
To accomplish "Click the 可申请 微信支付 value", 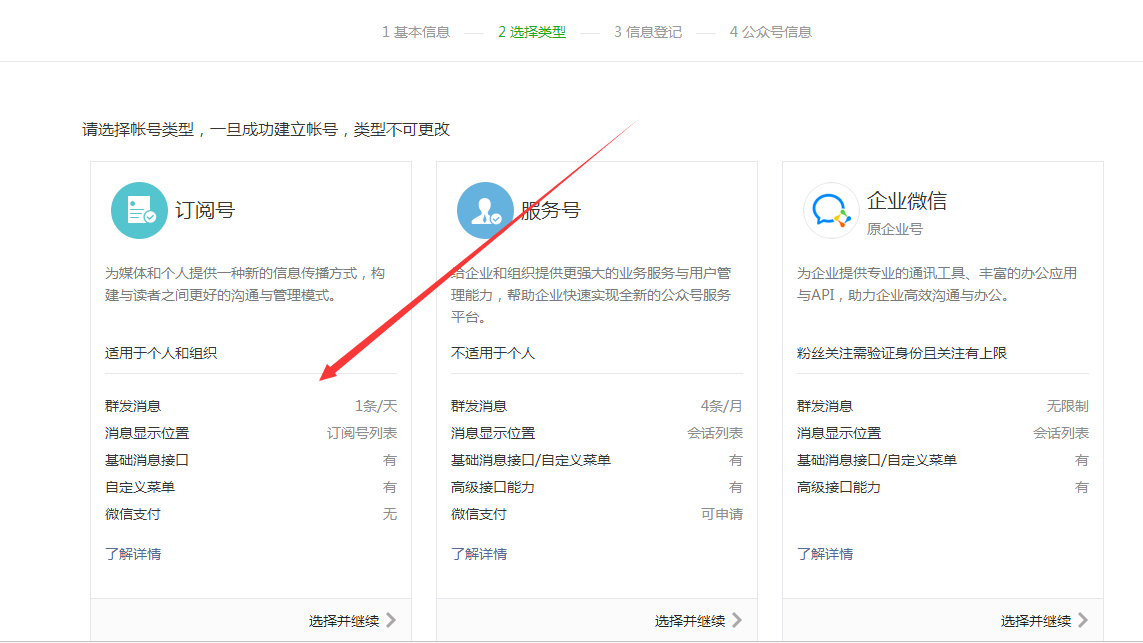I will point(722,515).
